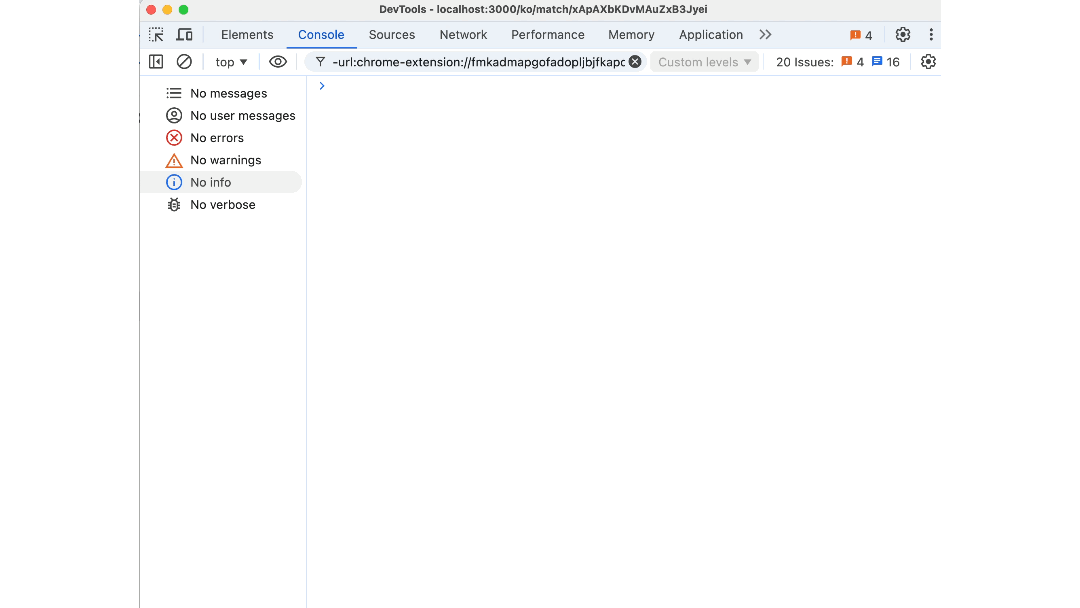Open console settings gear
Viewport: 1080px width, 608px height.
tap(928, 62)
